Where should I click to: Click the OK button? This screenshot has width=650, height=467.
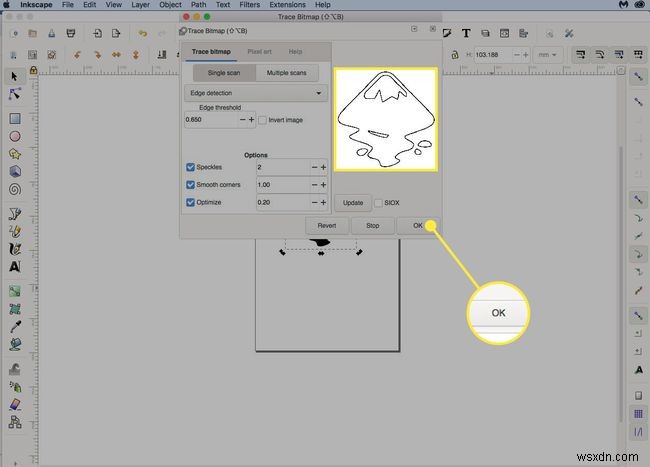coord(417,226)
